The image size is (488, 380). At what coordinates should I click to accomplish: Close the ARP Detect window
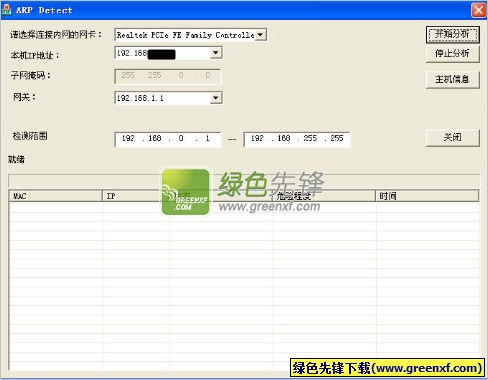click(479, 10)
